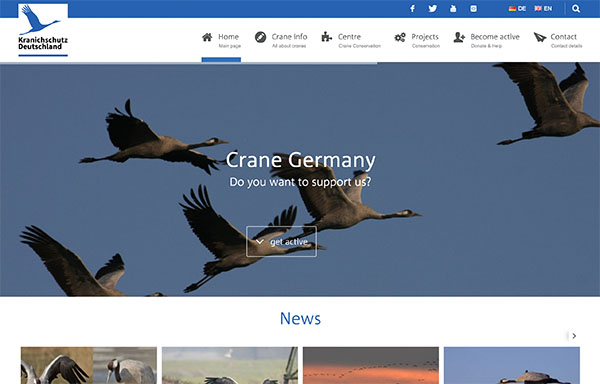Open third news thumbnail with orange sunset

(371, 365)
